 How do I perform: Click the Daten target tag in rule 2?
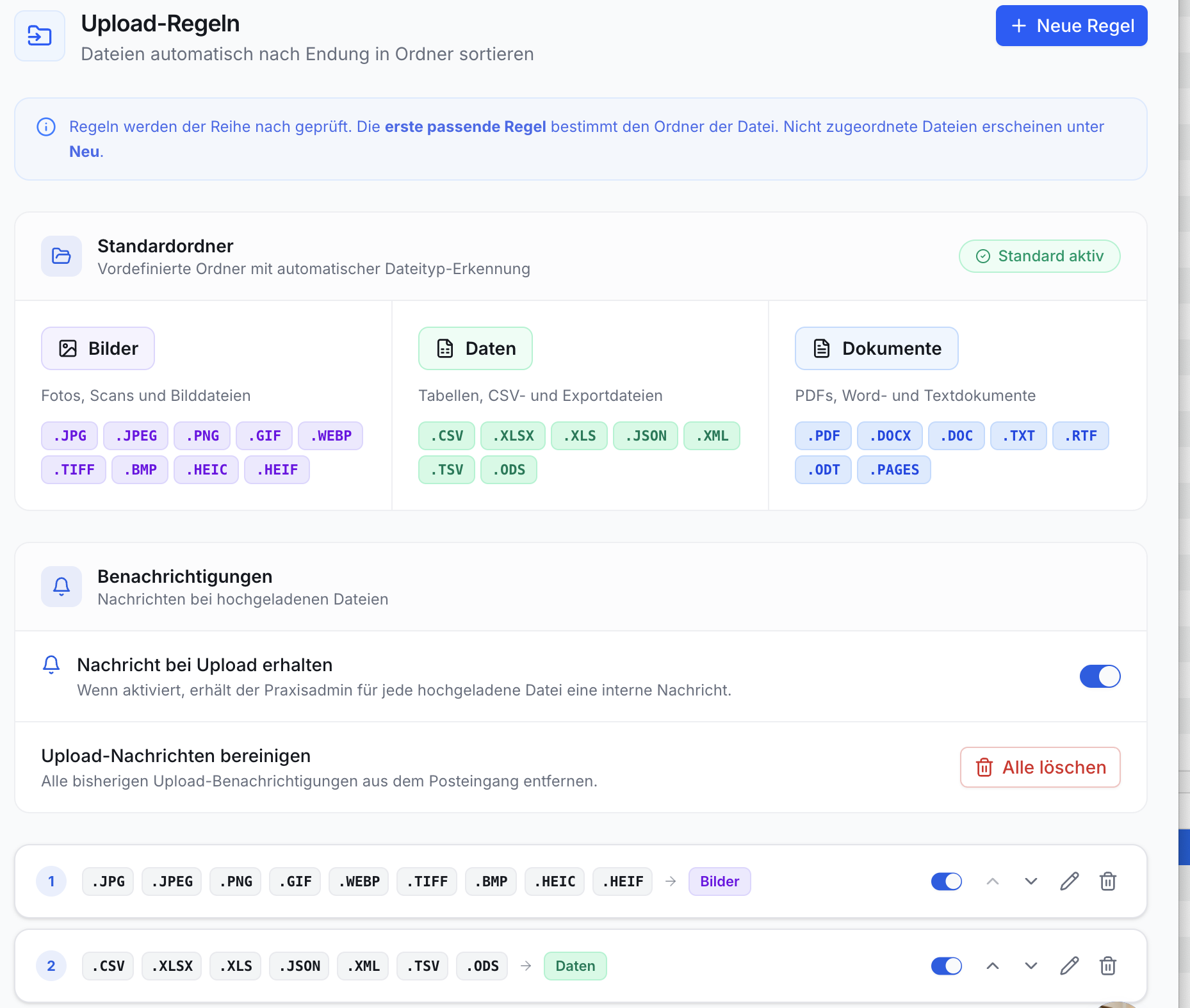point(575,966)
